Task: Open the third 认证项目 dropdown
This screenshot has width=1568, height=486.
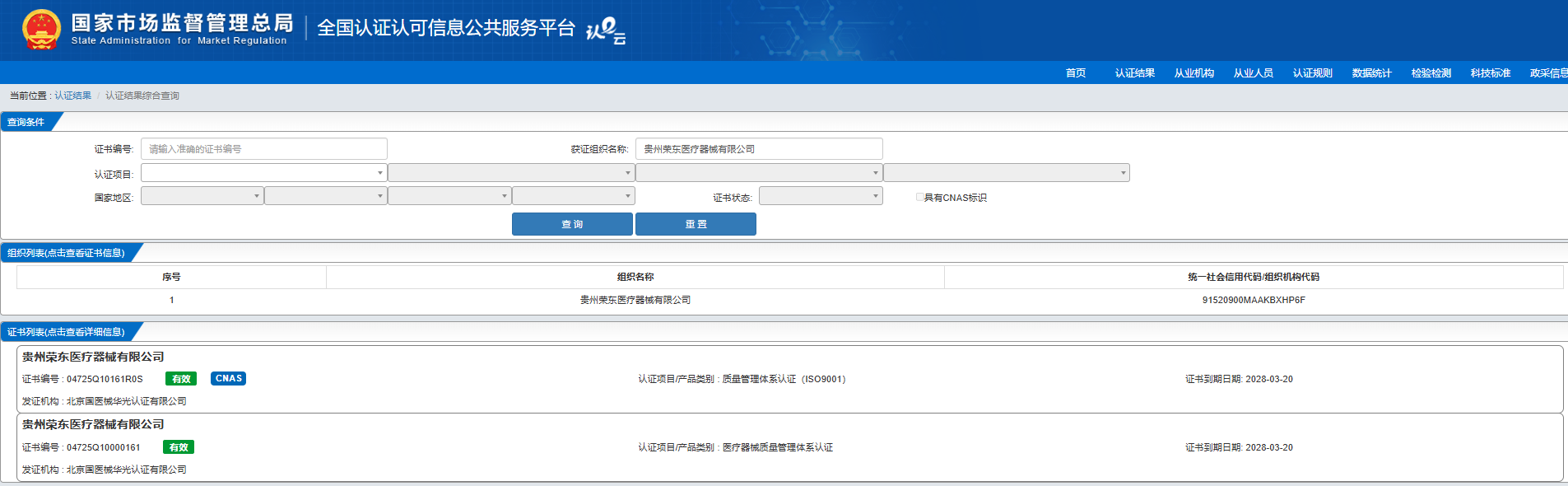Action: point(759,173)
